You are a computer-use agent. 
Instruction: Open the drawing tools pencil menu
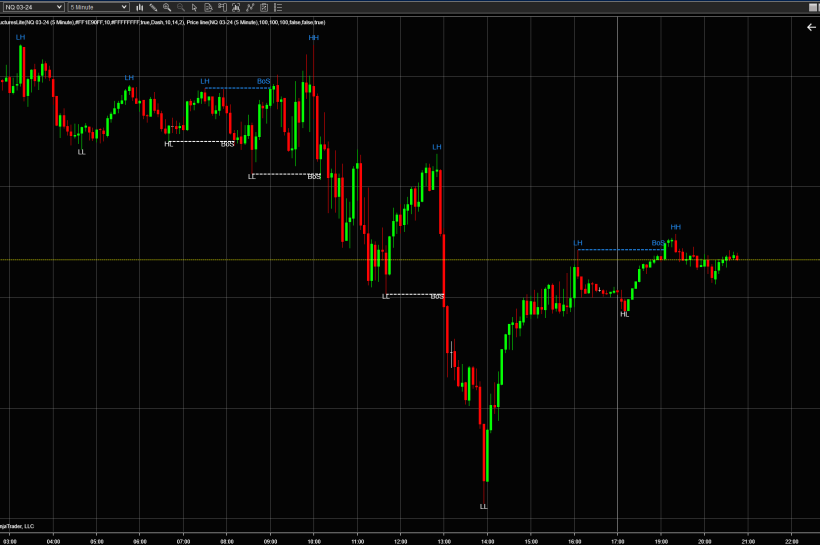pos(153,7)
